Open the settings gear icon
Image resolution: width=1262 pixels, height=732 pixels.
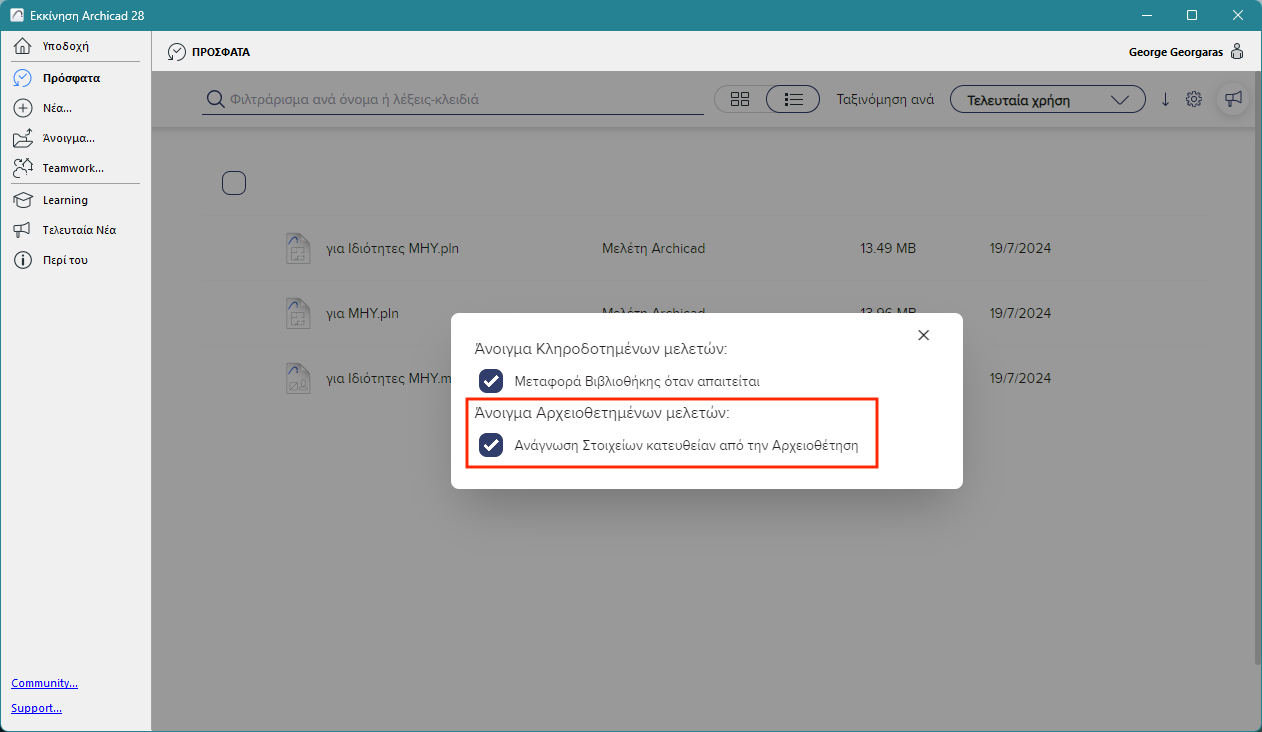tap(1193, 99)
